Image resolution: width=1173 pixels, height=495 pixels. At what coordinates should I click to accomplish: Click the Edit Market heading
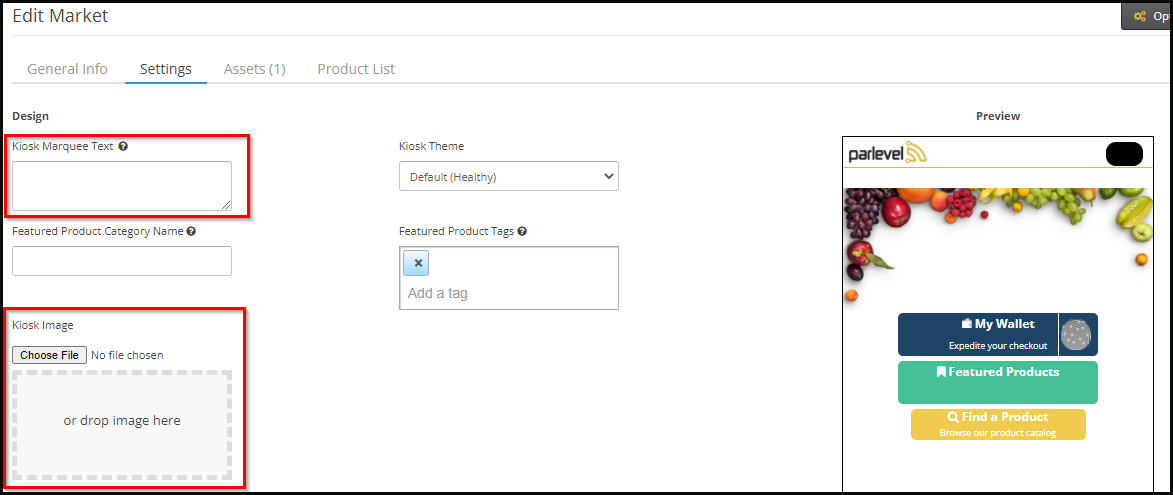click(61, 16)
